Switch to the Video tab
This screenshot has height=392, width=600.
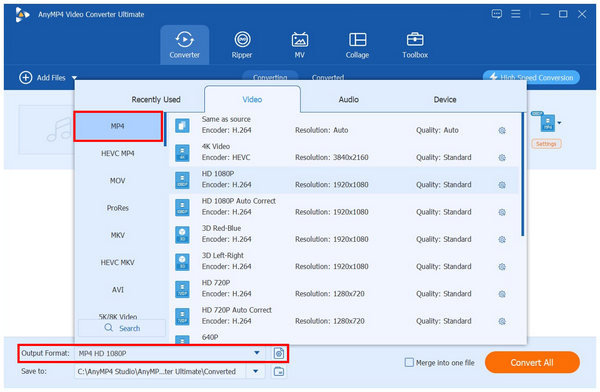coord(252,100)
